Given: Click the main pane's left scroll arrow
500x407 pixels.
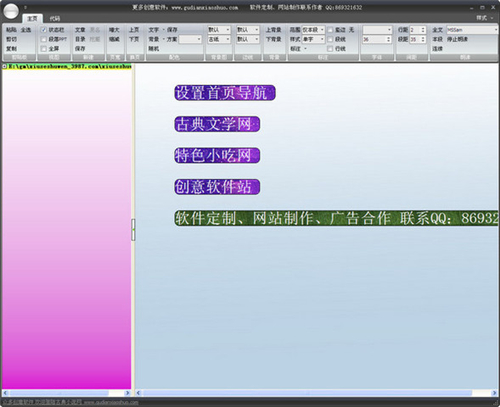Looking at the screenshot, I should coord(138,393).
